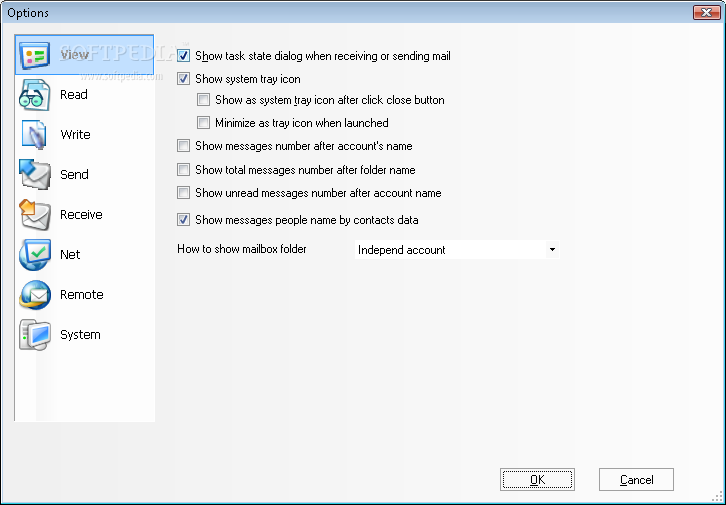Image resolution: width=726 pixels, height=505 pixels.
Task: Enable tray icon after click close button
Action: click(203, 100)
